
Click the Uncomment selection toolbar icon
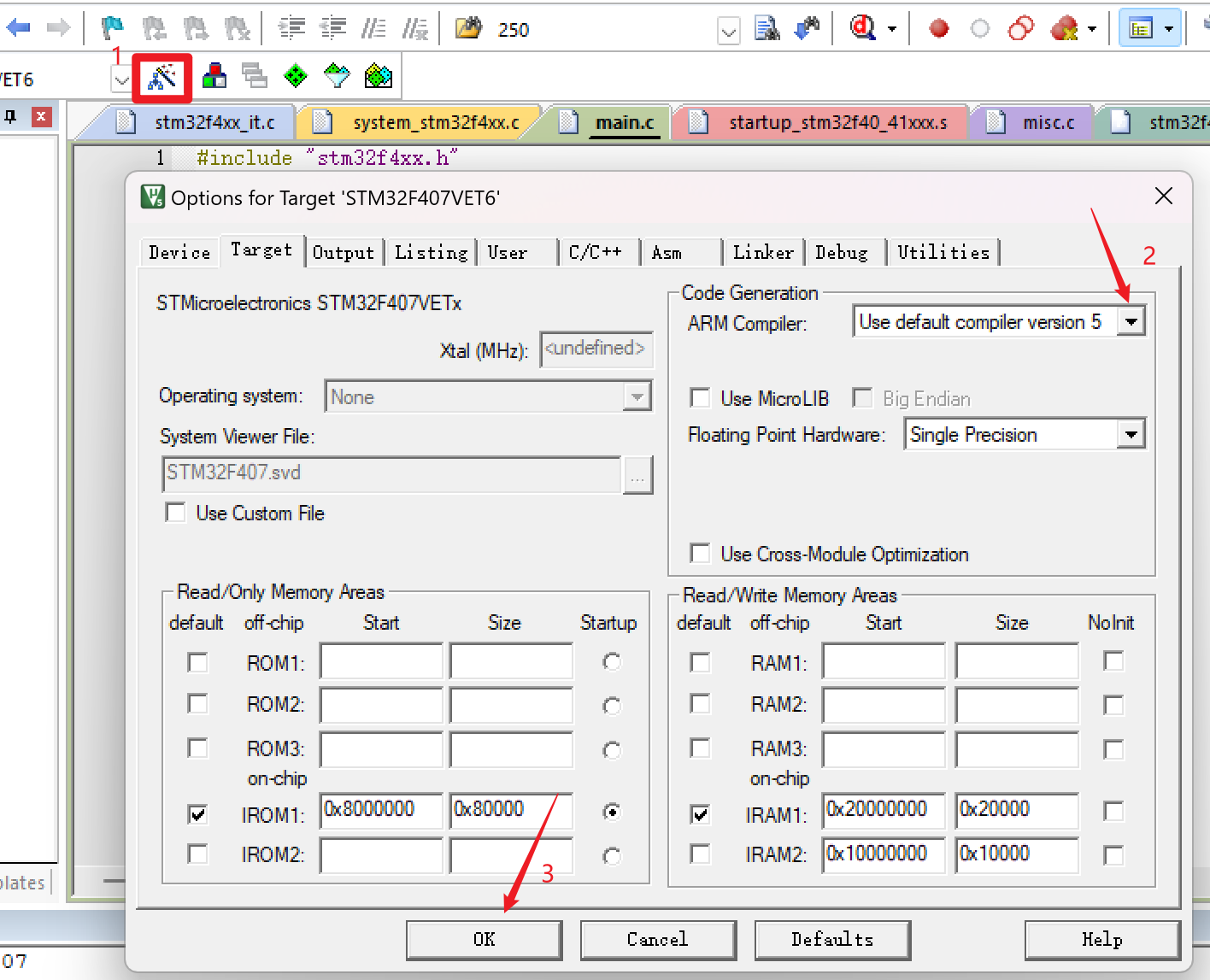click(414, 29)
